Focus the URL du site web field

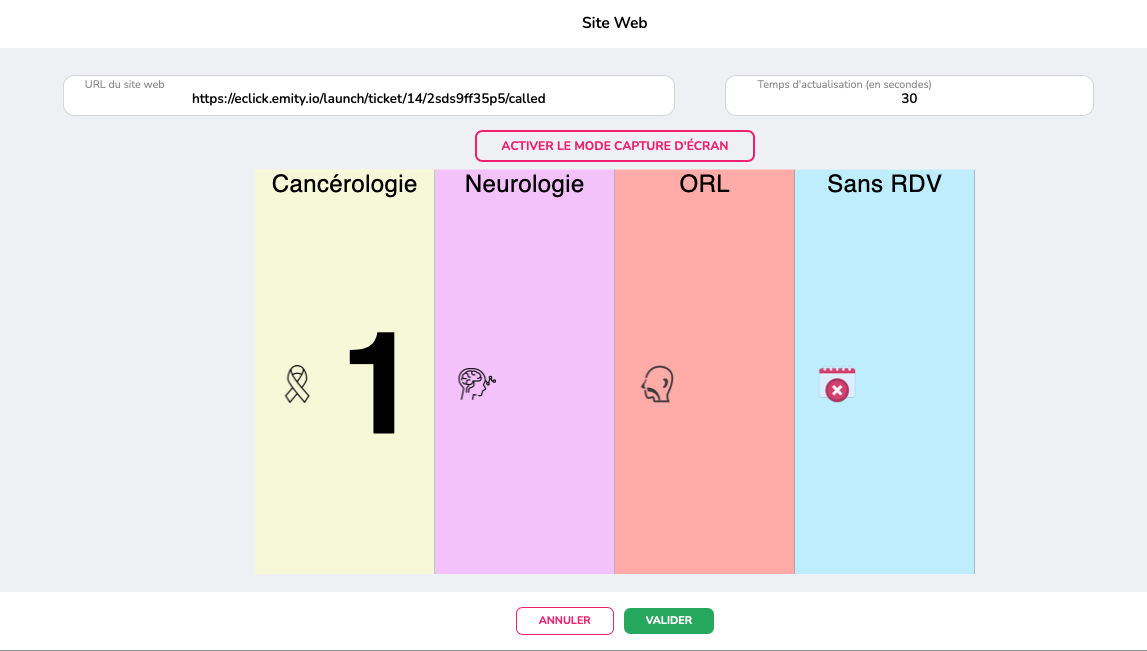point(369,96)
